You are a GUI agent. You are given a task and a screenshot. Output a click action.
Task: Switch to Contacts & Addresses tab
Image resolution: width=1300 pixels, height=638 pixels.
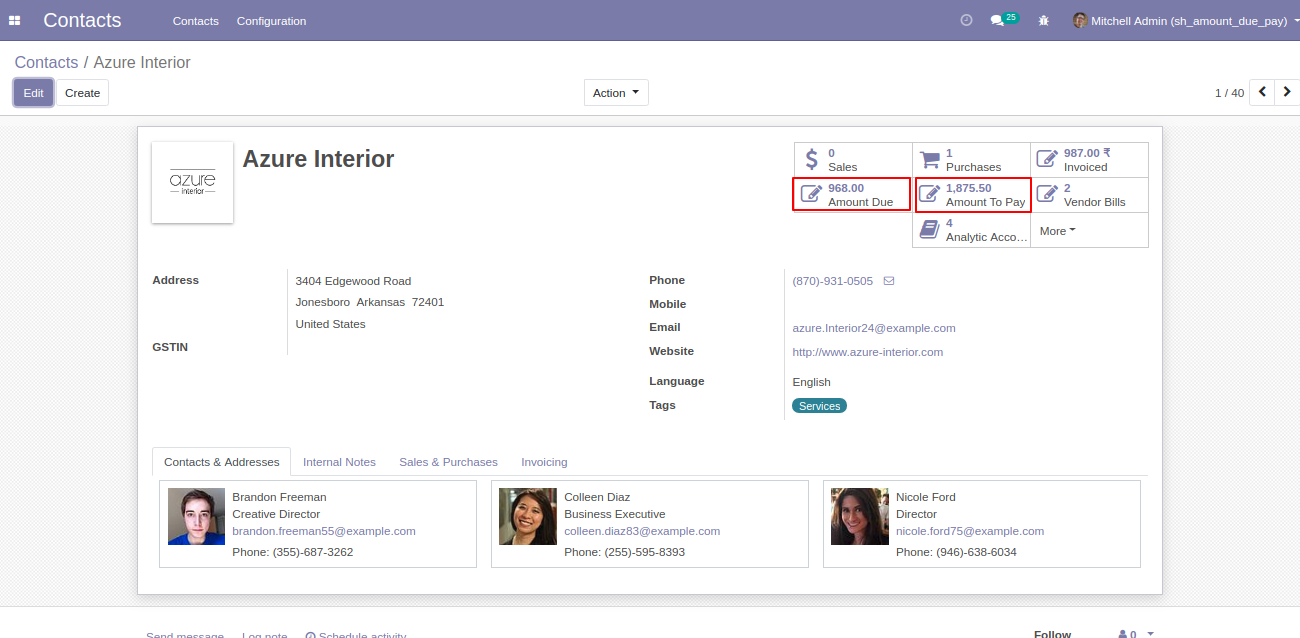pyautogui.click(x=222, y=462)
